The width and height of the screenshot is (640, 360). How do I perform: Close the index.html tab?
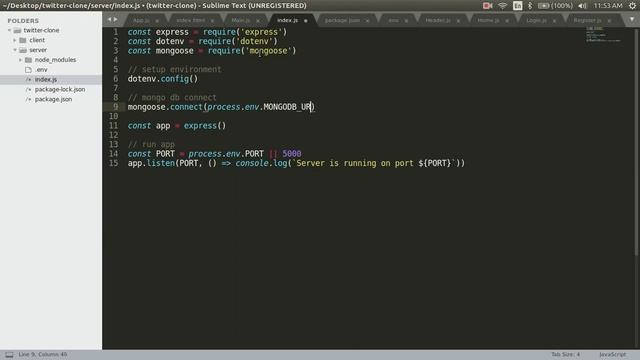point(212,20)
